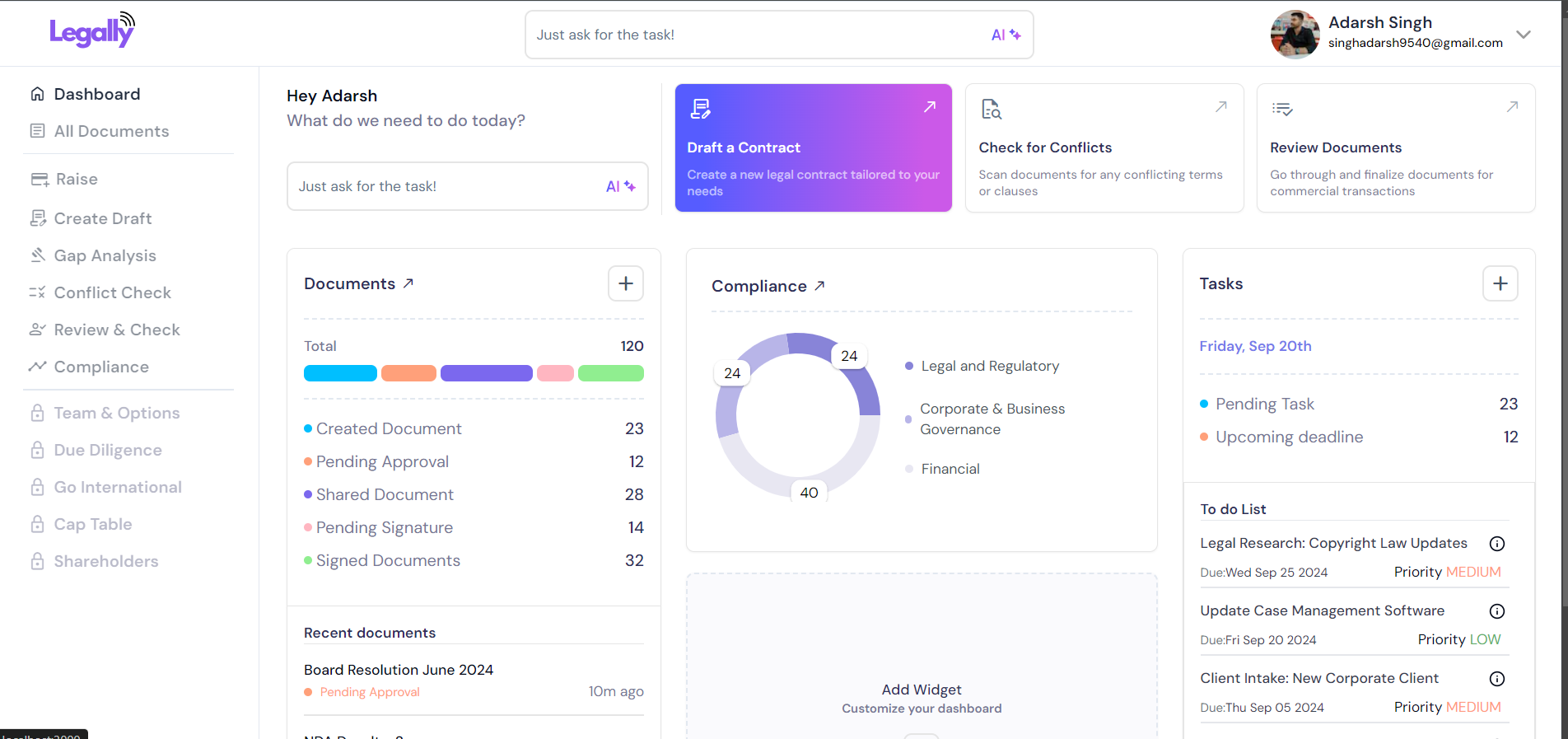The height and width of the screenshot is (739, 1568).
Task: Click info icon for Update Case Management Software
Action: (x=1496, y=611)
